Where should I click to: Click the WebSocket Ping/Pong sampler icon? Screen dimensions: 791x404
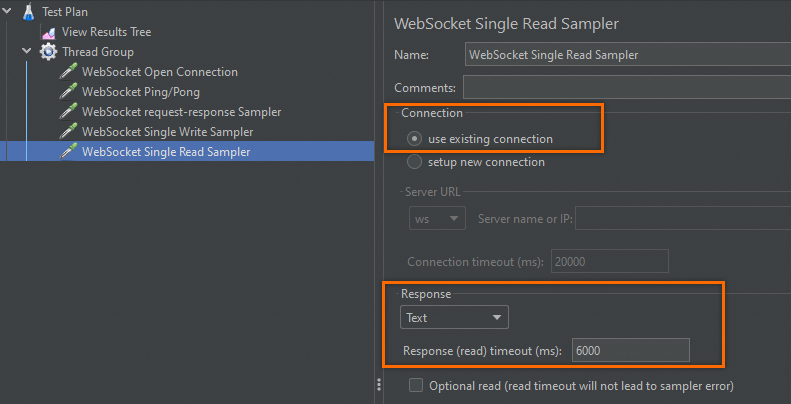(x=68, y=92)
